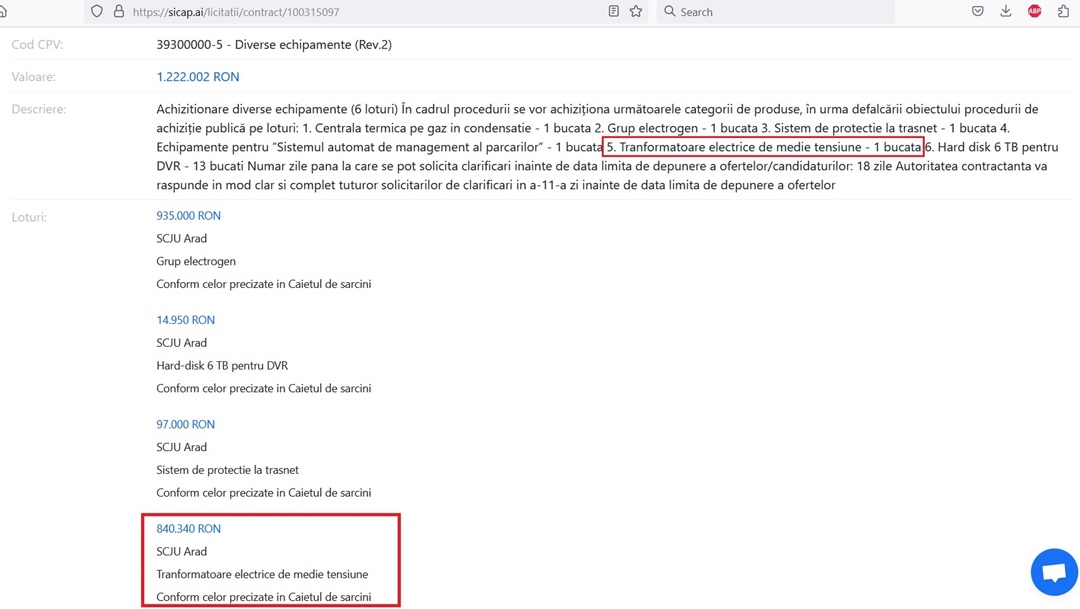1080x609 pixels.
Task: Click into the browser Search field
Action: coord(776,12)
